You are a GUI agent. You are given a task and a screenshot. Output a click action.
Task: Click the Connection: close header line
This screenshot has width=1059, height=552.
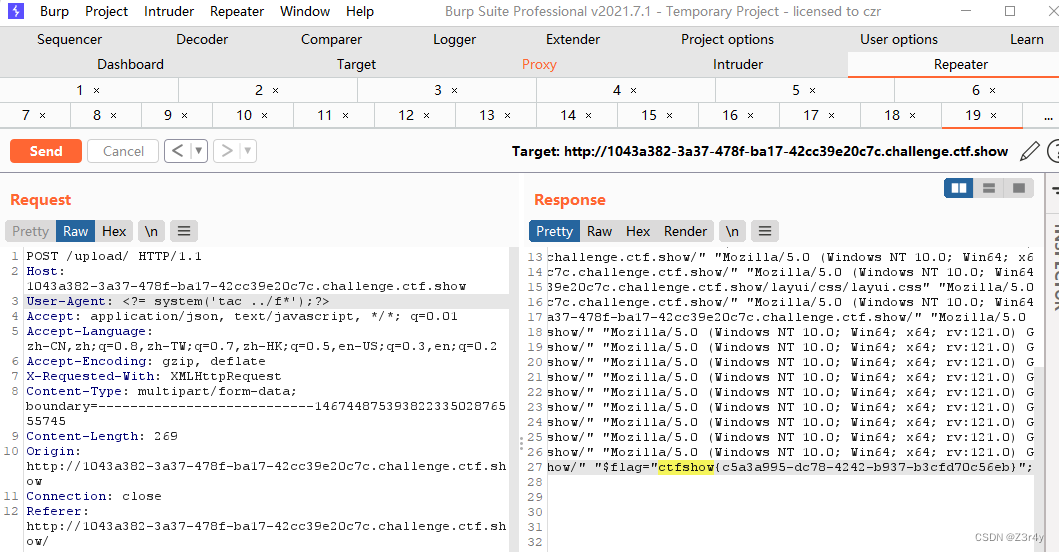click(x=94, y=496)
